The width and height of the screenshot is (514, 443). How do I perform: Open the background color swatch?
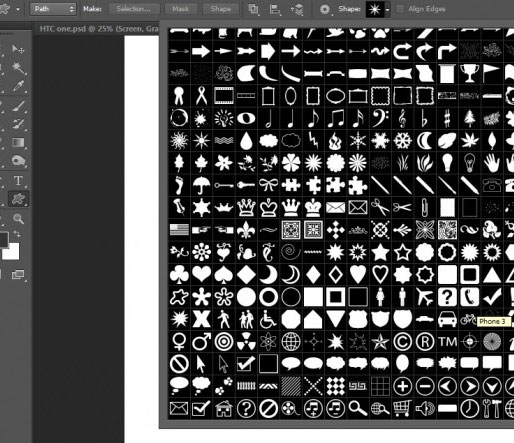pyautogui.click(x=13, y=253)
